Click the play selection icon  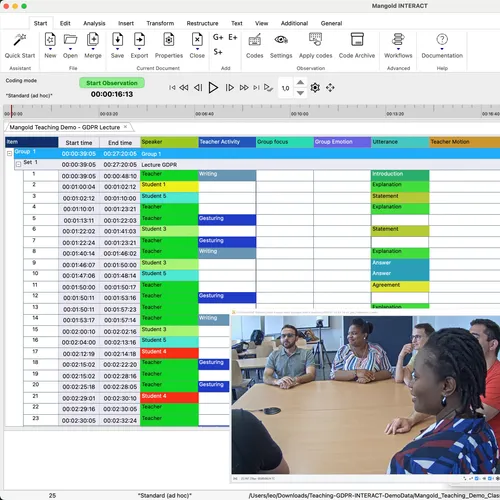268,88
